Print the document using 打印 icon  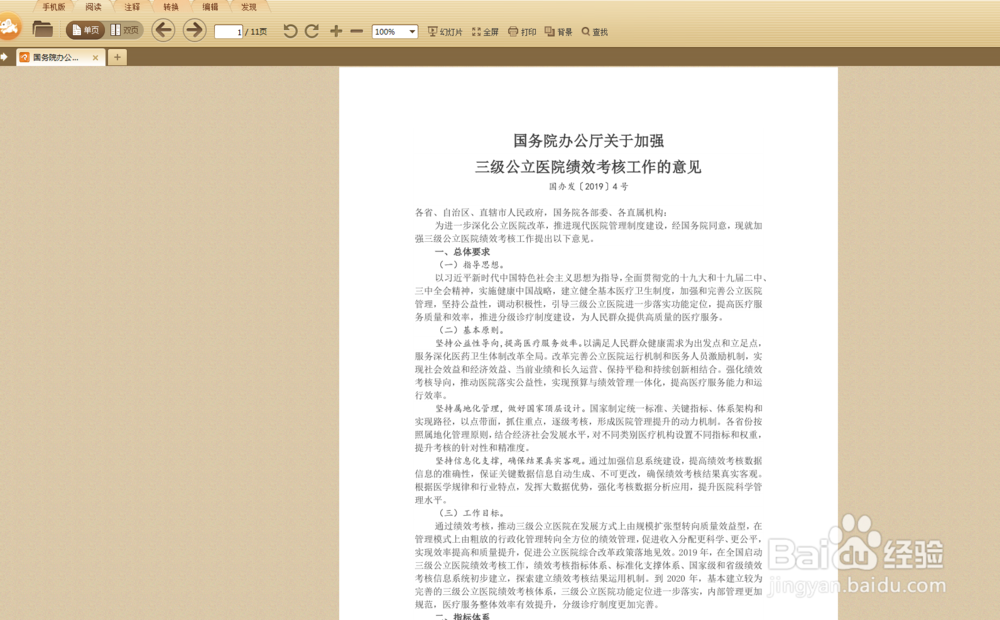(523, 31)
